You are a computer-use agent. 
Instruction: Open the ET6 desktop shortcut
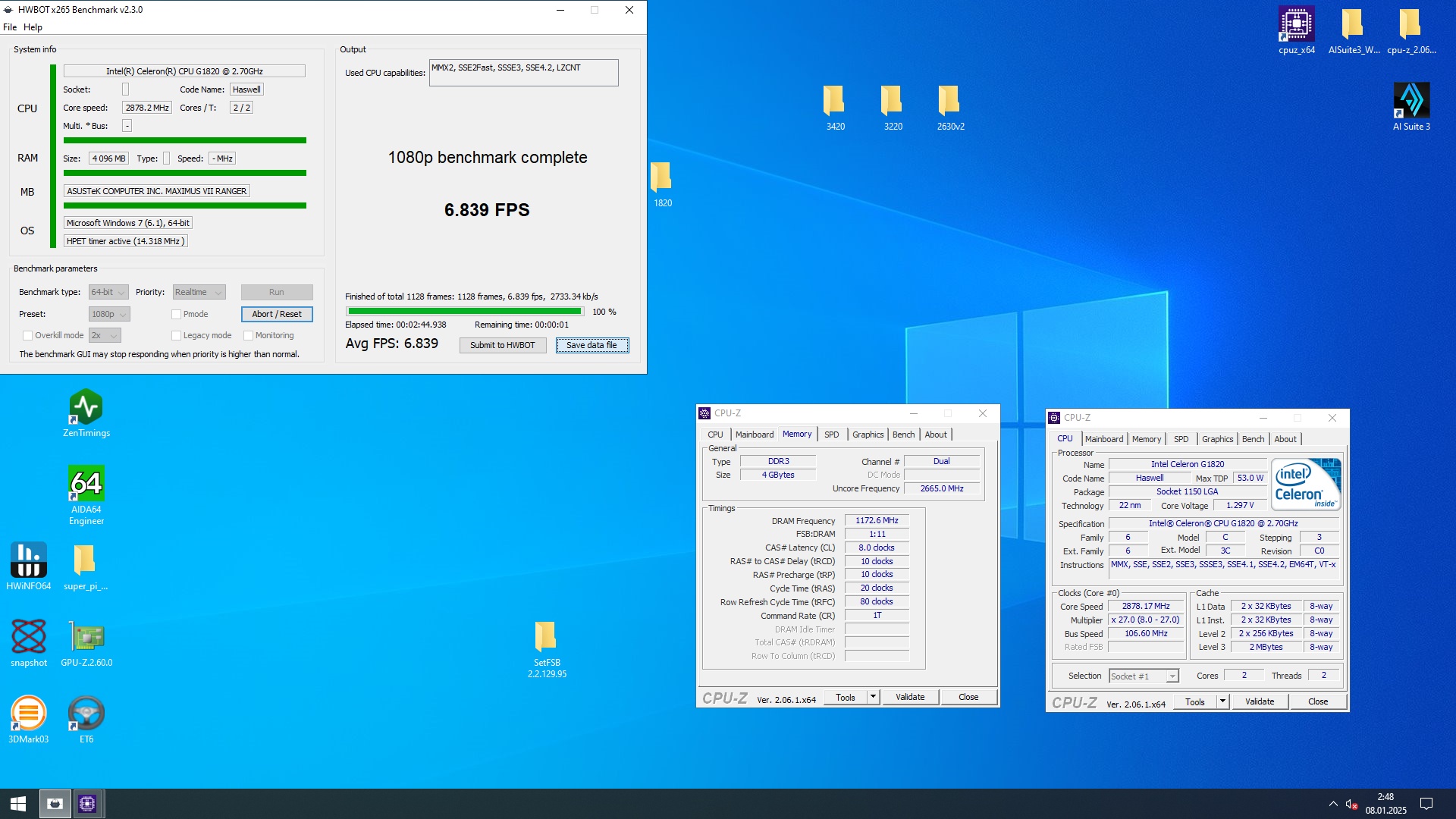86,720
